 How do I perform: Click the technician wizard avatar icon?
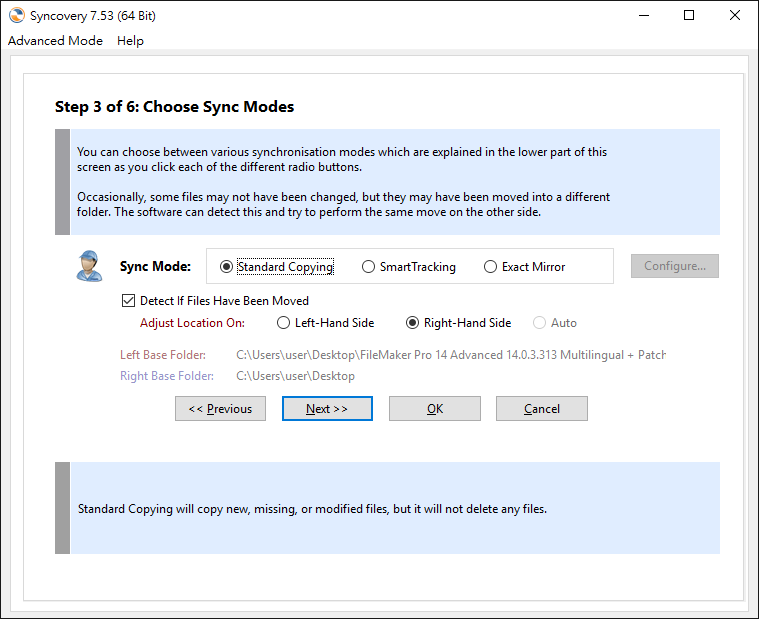(89, 266)
